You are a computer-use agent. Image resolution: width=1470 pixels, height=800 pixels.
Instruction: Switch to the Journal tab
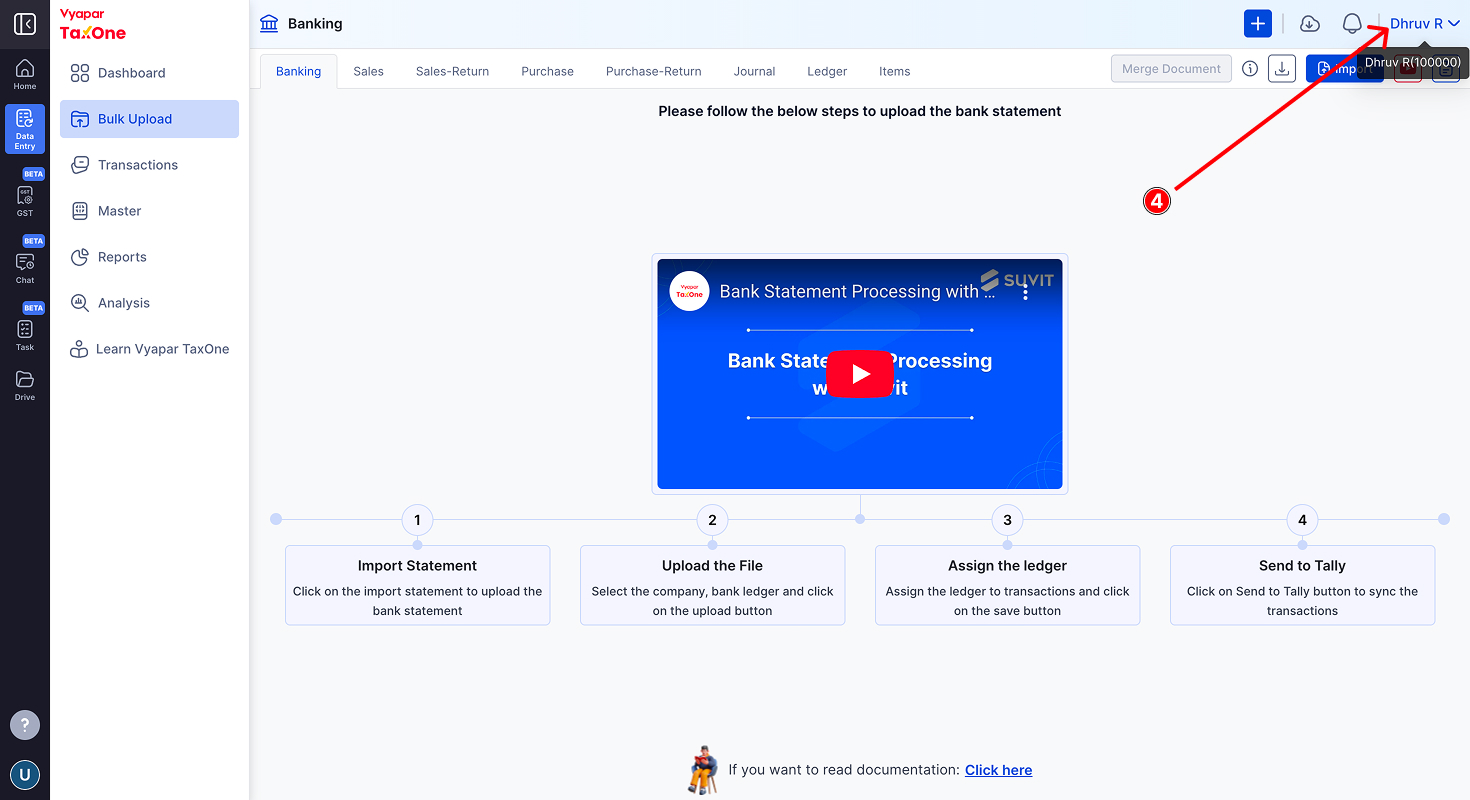pyautogui.click(x=755, y=71)
